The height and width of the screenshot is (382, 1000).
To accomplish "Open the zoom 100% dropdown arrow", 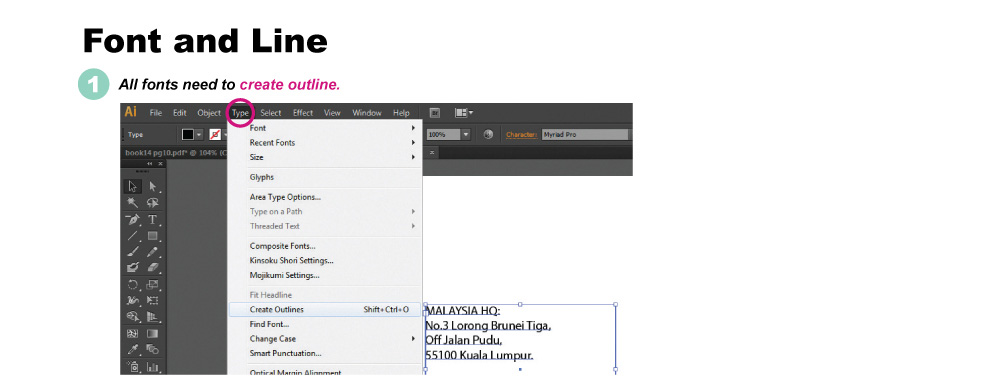I will tap(466, 135).
